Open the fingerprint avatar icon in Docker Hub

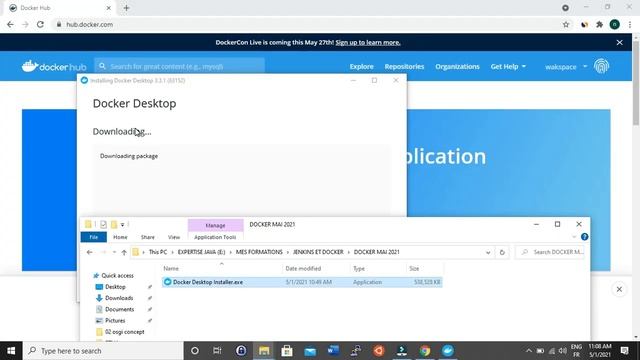pyautogui.click(x=601, y=66)
